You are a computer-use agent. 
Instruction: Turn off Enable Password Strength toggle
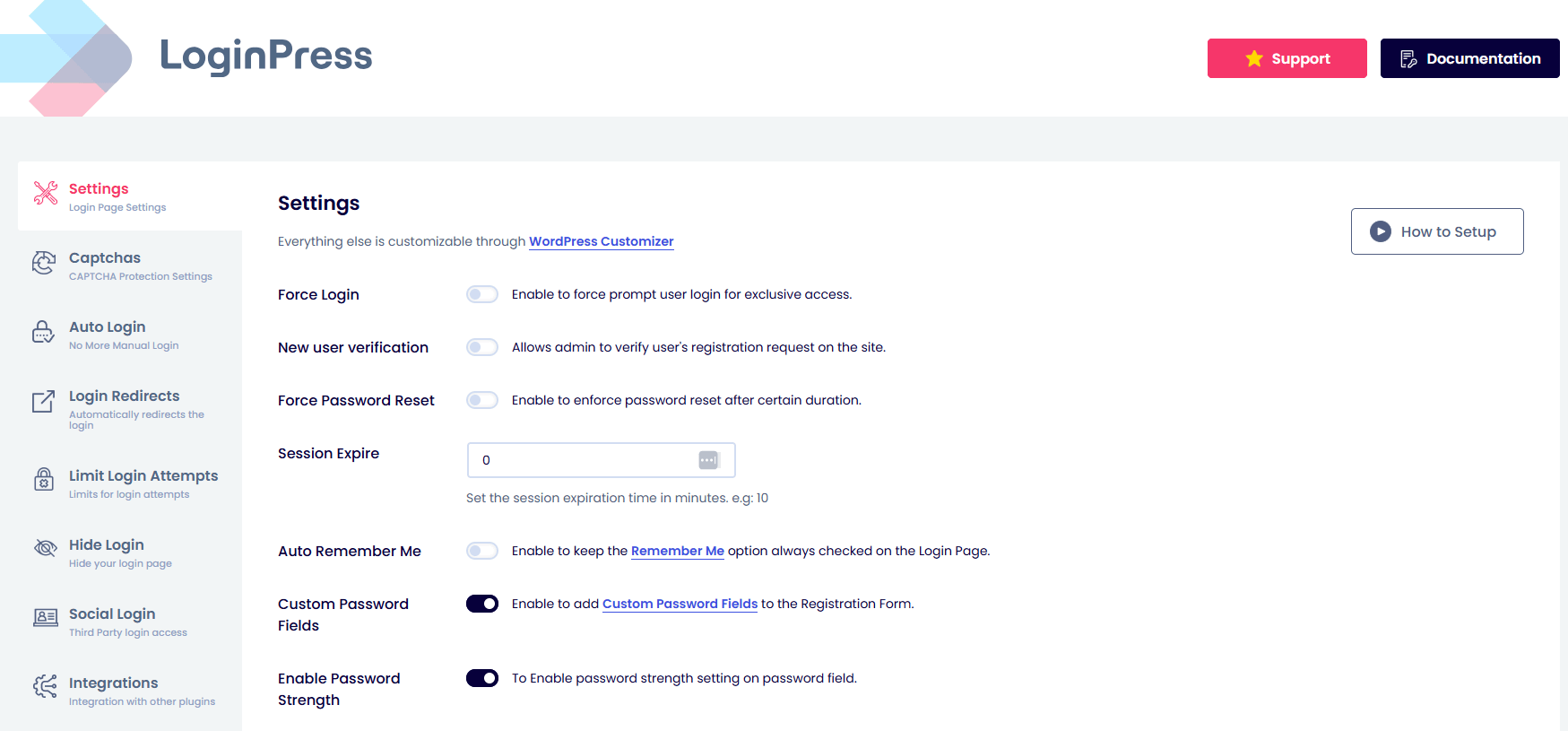(x=482, y=678)
